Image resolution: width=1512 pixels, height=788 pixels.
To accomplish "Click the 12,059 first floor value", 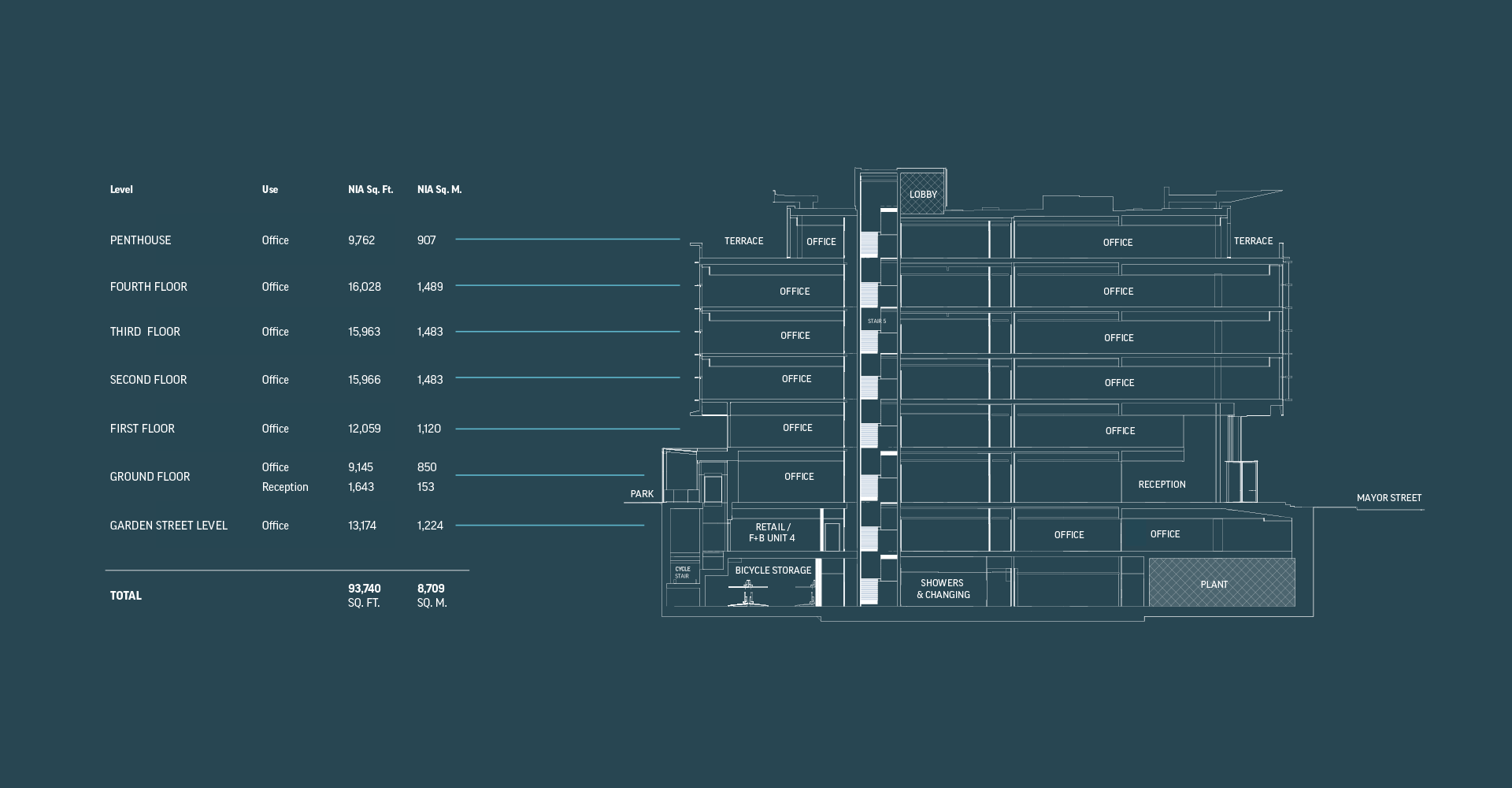I will pyautogui.click(x=364, y=429).
